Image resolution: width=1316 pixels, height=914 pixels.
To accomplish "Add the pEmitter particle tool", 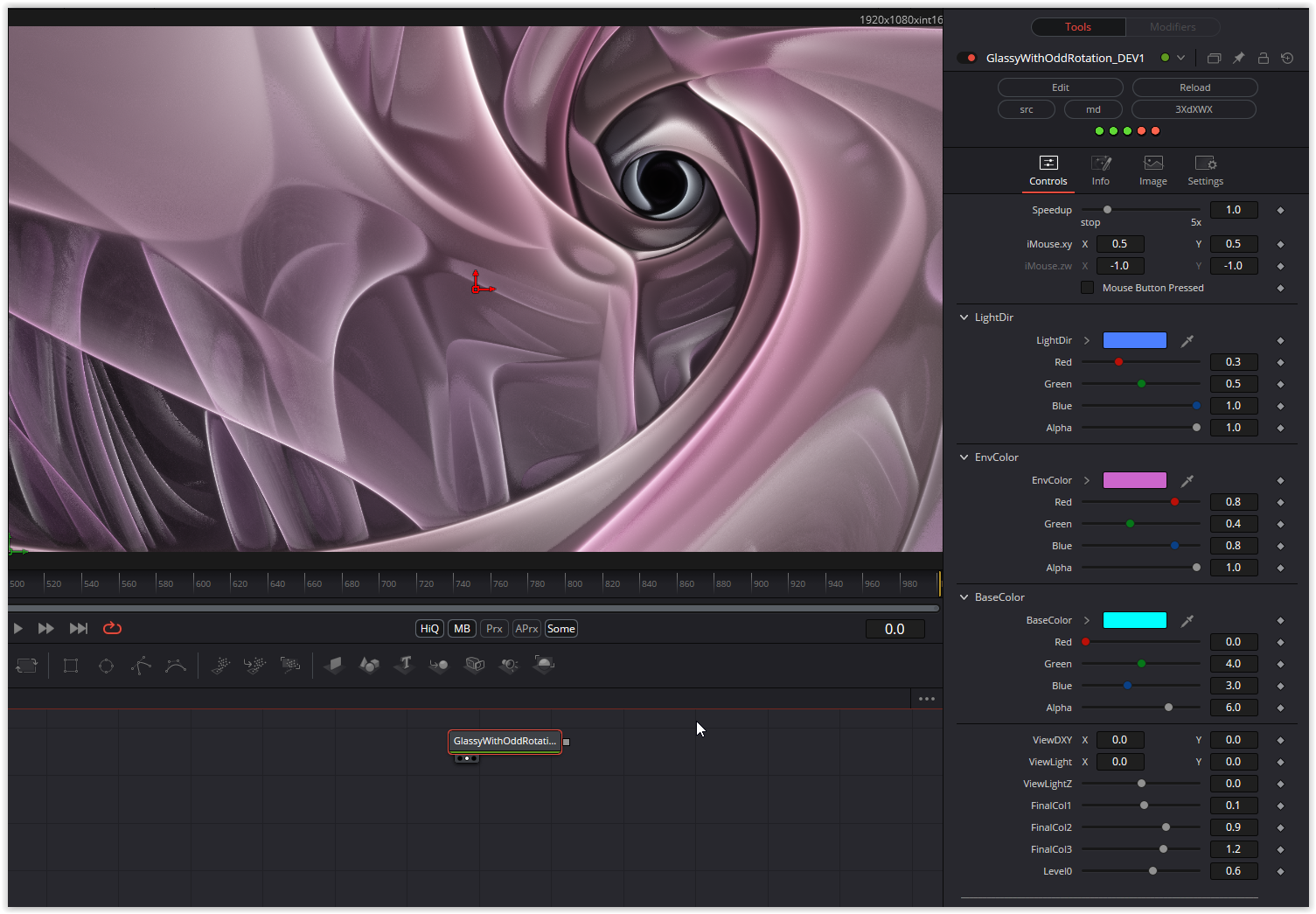I will (x=220, y=666).
